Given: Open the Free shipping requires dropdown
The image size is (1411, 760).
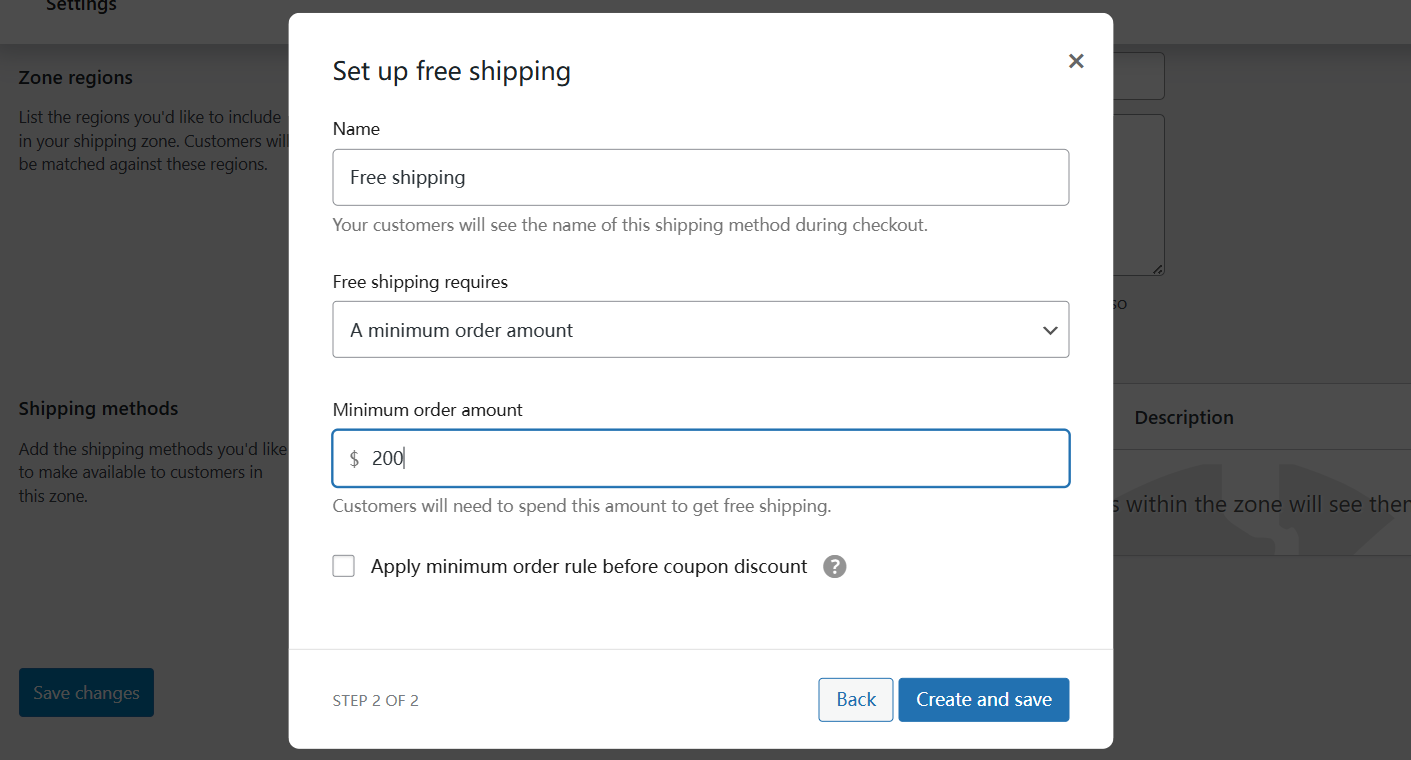Looking at the screenshot, I should click(700, 329).
